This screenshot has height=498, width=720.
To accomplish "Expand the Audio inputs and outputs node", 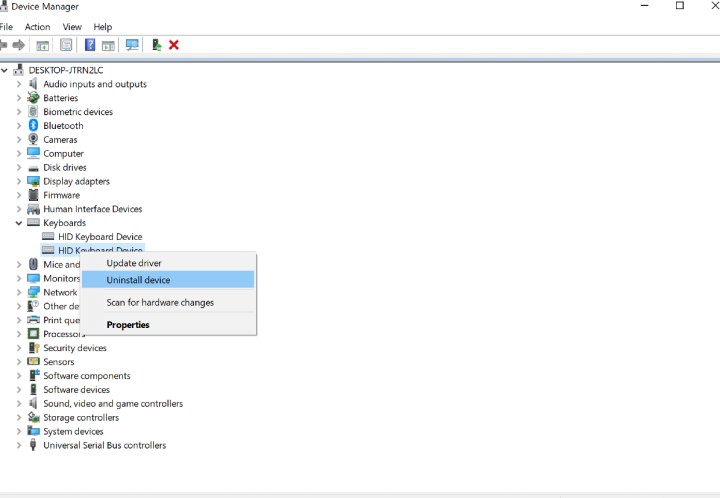I will coord(19,85).
